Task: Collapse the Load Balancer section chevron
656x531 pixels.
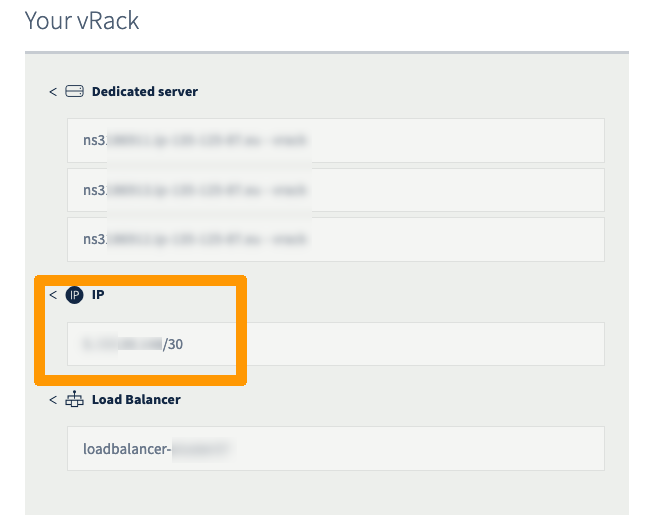Action: [53, 399]
